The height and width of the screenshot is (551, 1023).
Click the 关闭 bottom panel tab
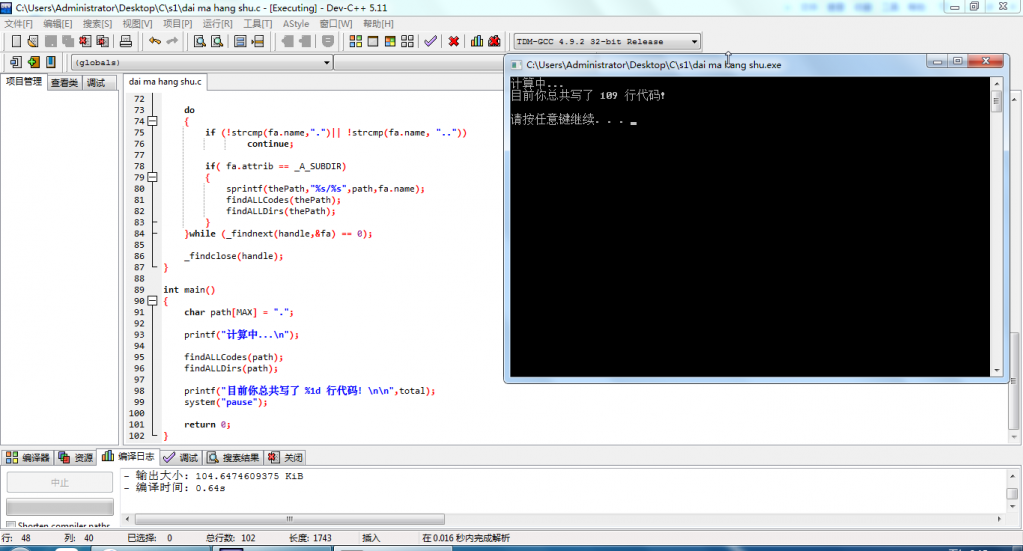point(285,457)
